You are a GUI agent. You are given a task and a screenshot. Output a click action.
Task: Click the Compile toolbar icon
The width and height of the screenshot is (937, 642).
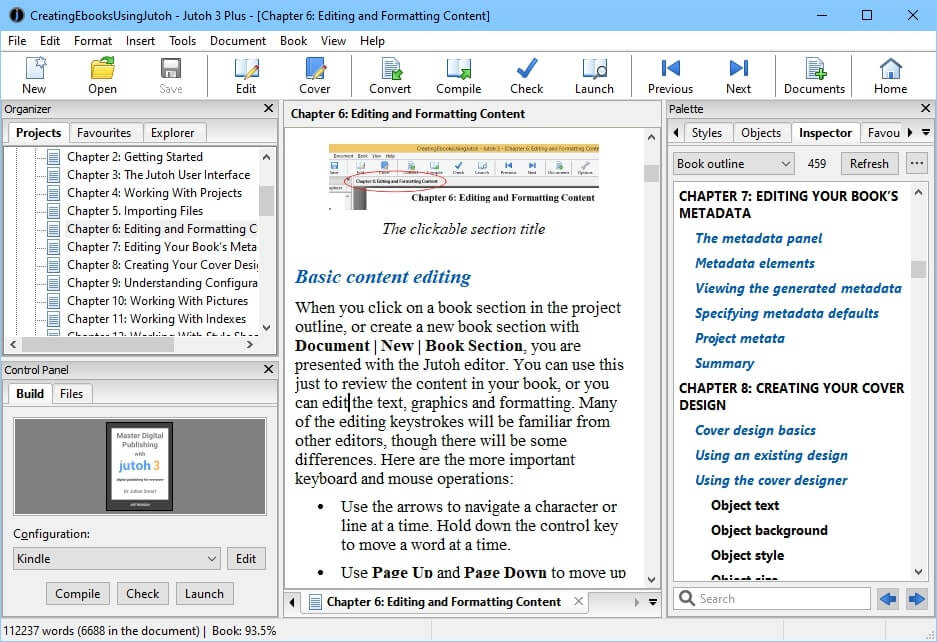[x=458, y=75]
